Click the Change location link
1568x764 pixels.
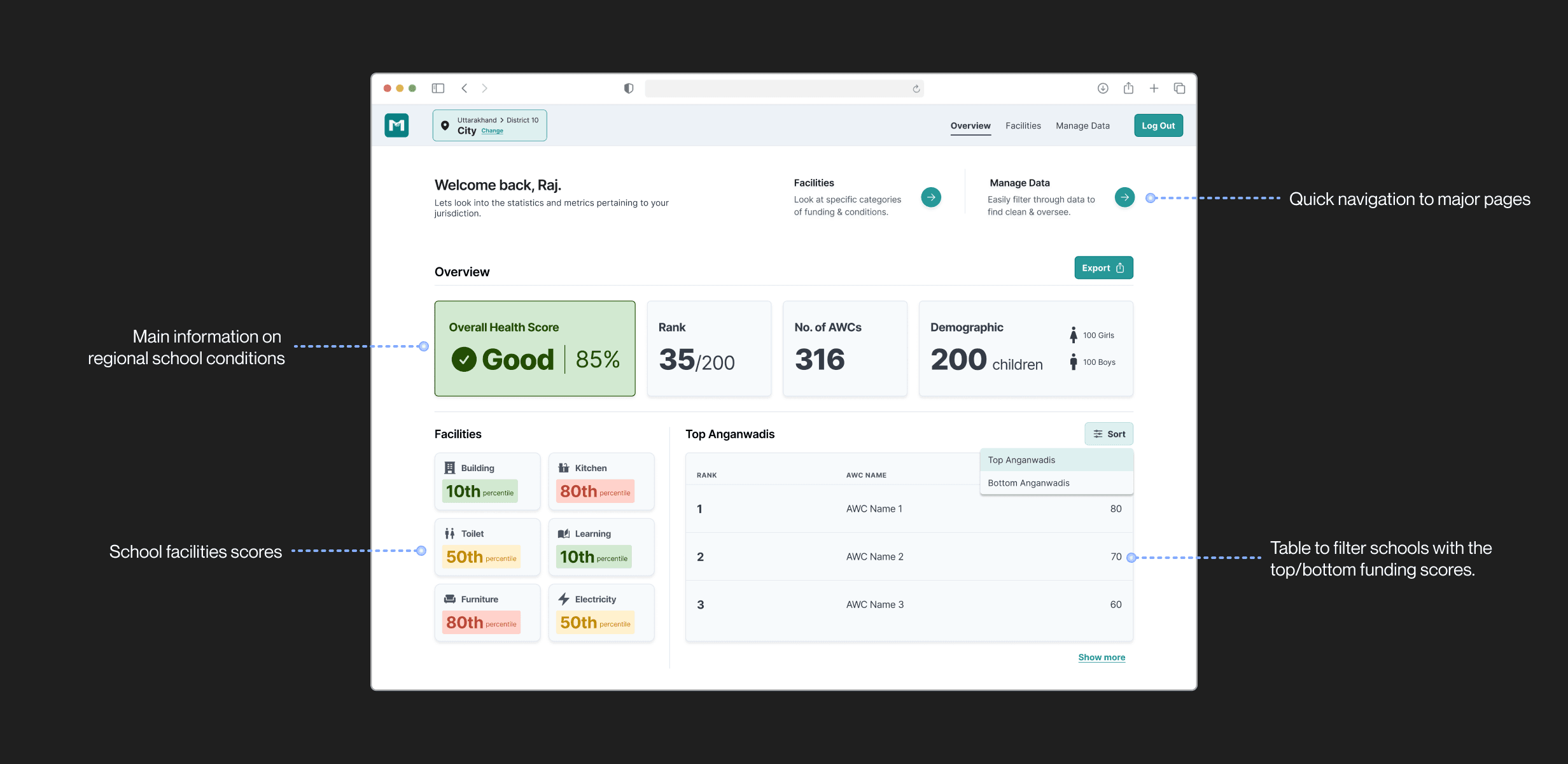click(492, 131)
